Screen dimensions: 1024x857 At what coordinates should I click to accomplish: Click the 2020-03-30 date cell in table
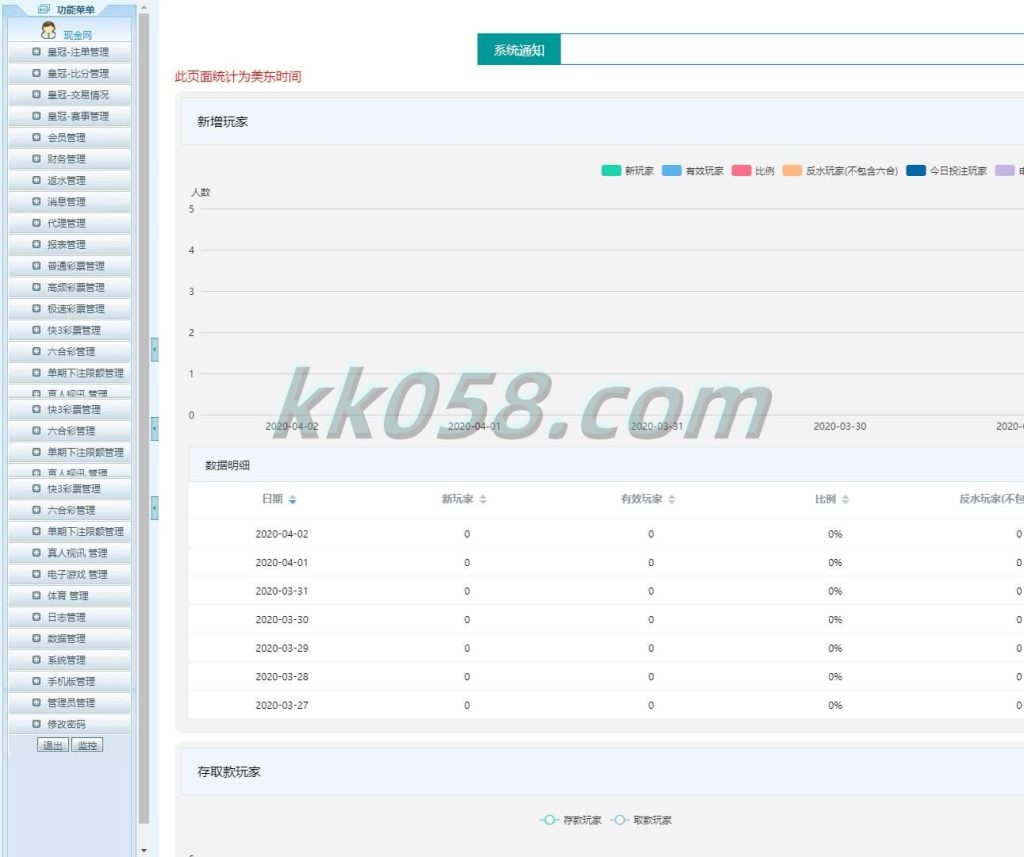click(281, 619)
